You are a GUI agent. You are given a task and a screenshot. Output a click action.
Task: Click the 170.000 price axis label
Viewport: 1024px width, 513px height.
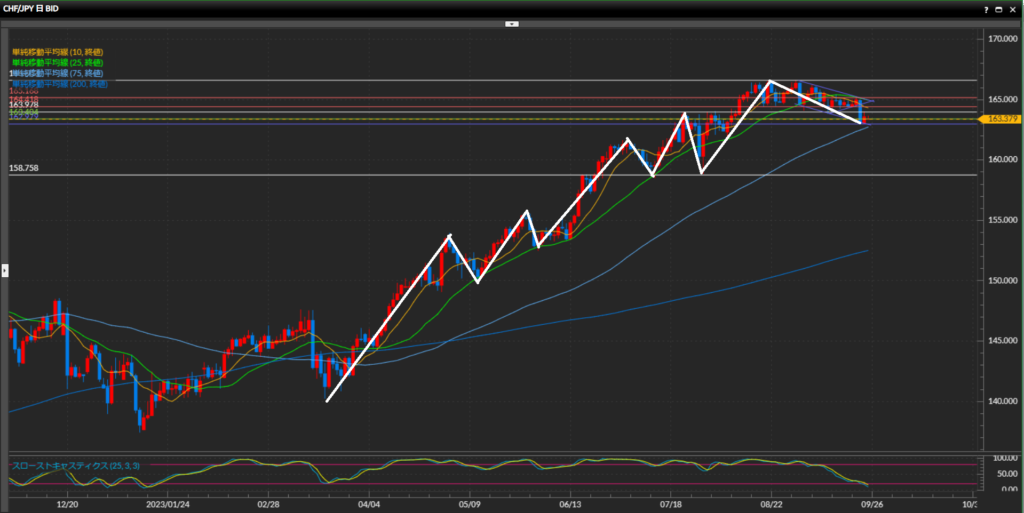pyautogui.click(x=1001, y=39)
